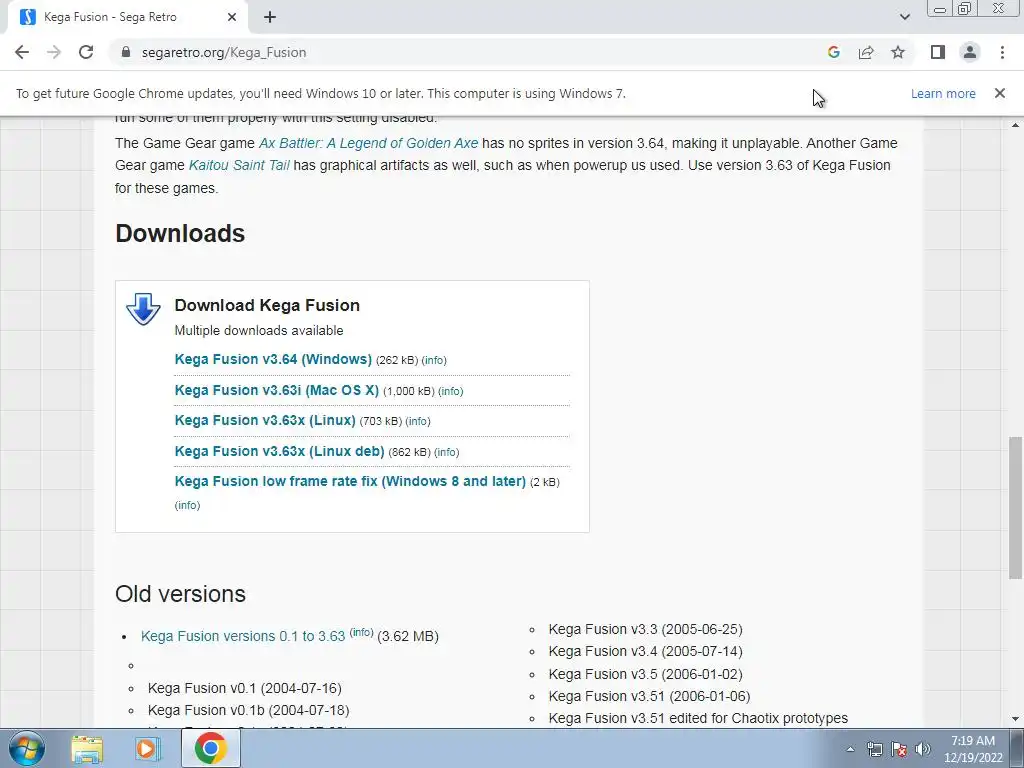Viewport: 1024px width, 768px height.
Task: Reload the Sega Retro page
Action: (86, 52)
